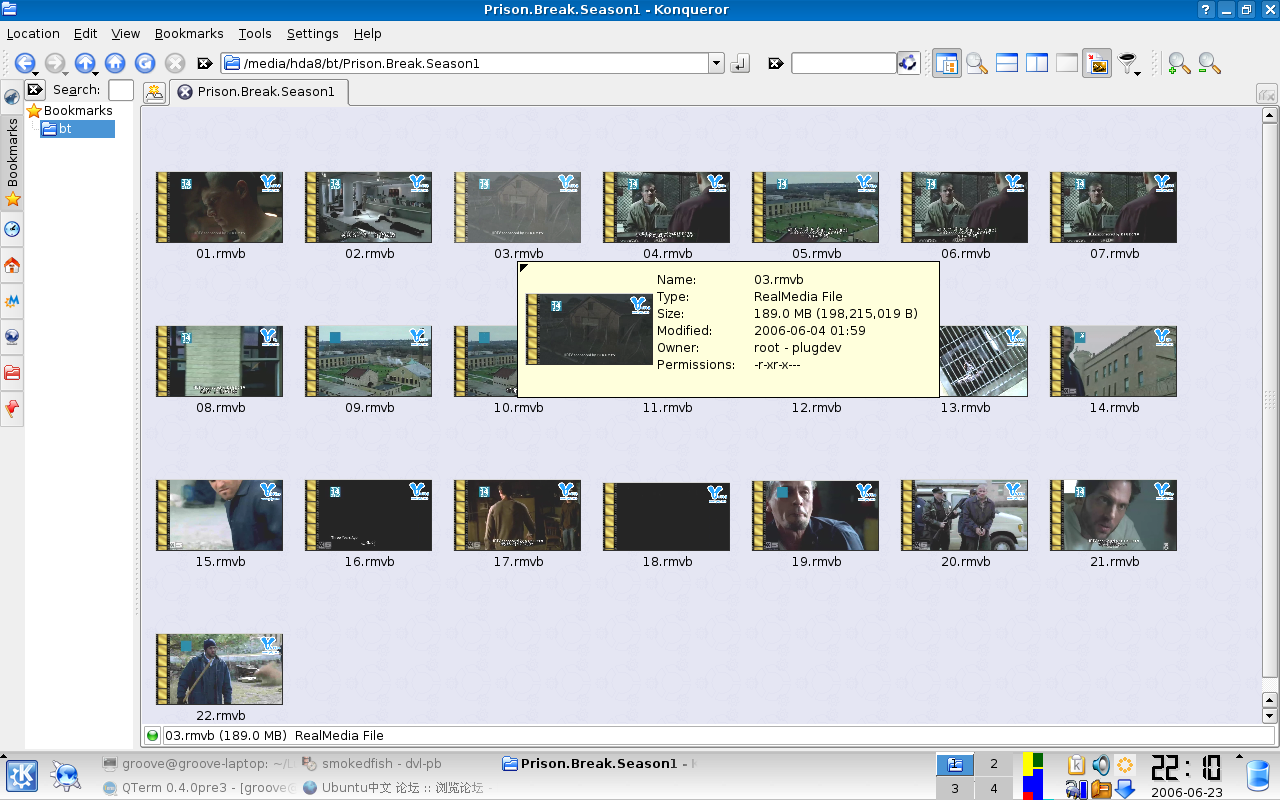The width and height of the screenshot is (1280, 800).
Task: Select the 01.rmvb video thumbnail
Action: pos(219,207)
